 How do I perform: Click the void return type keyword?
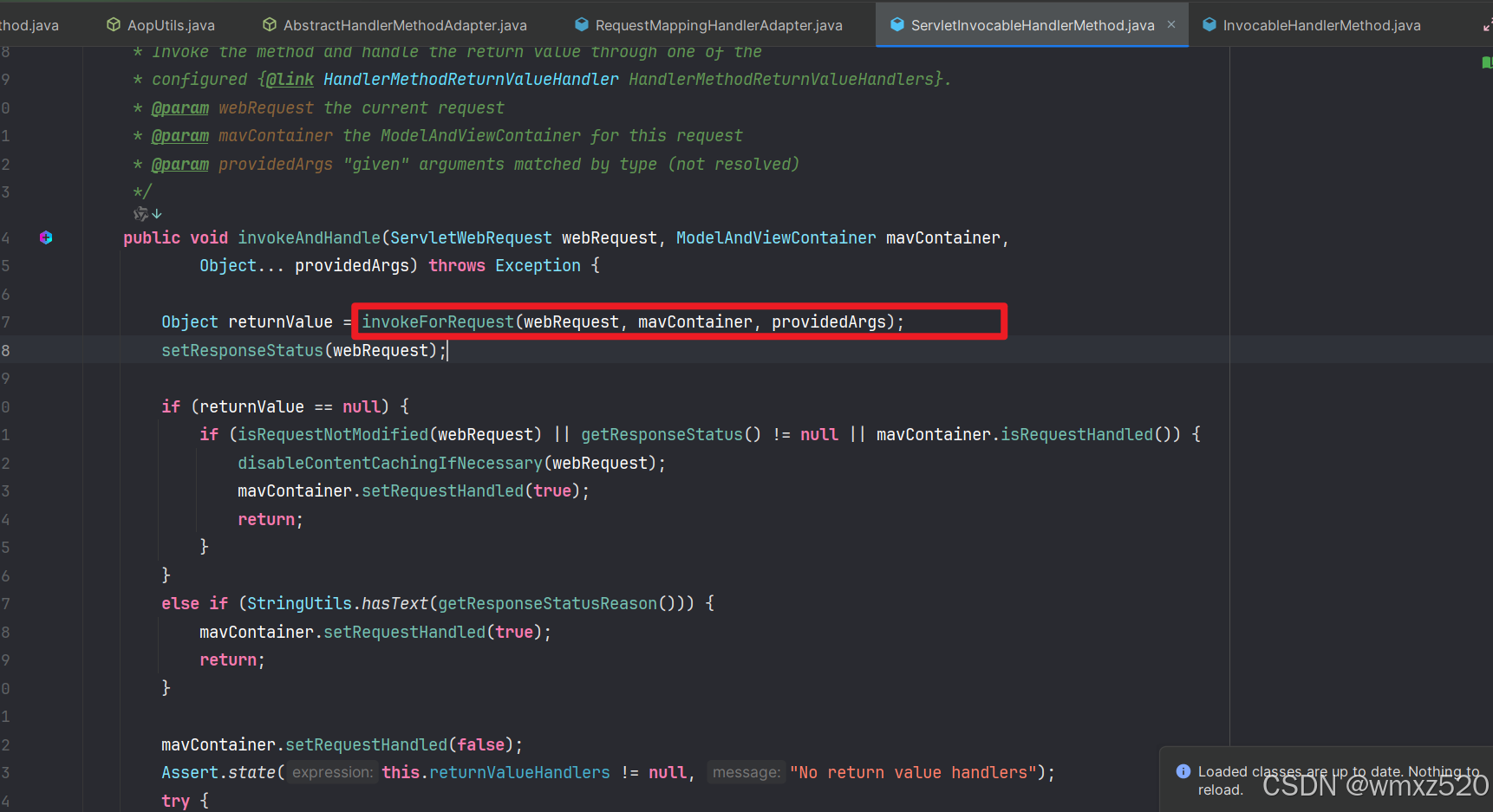tap(209, 237)
